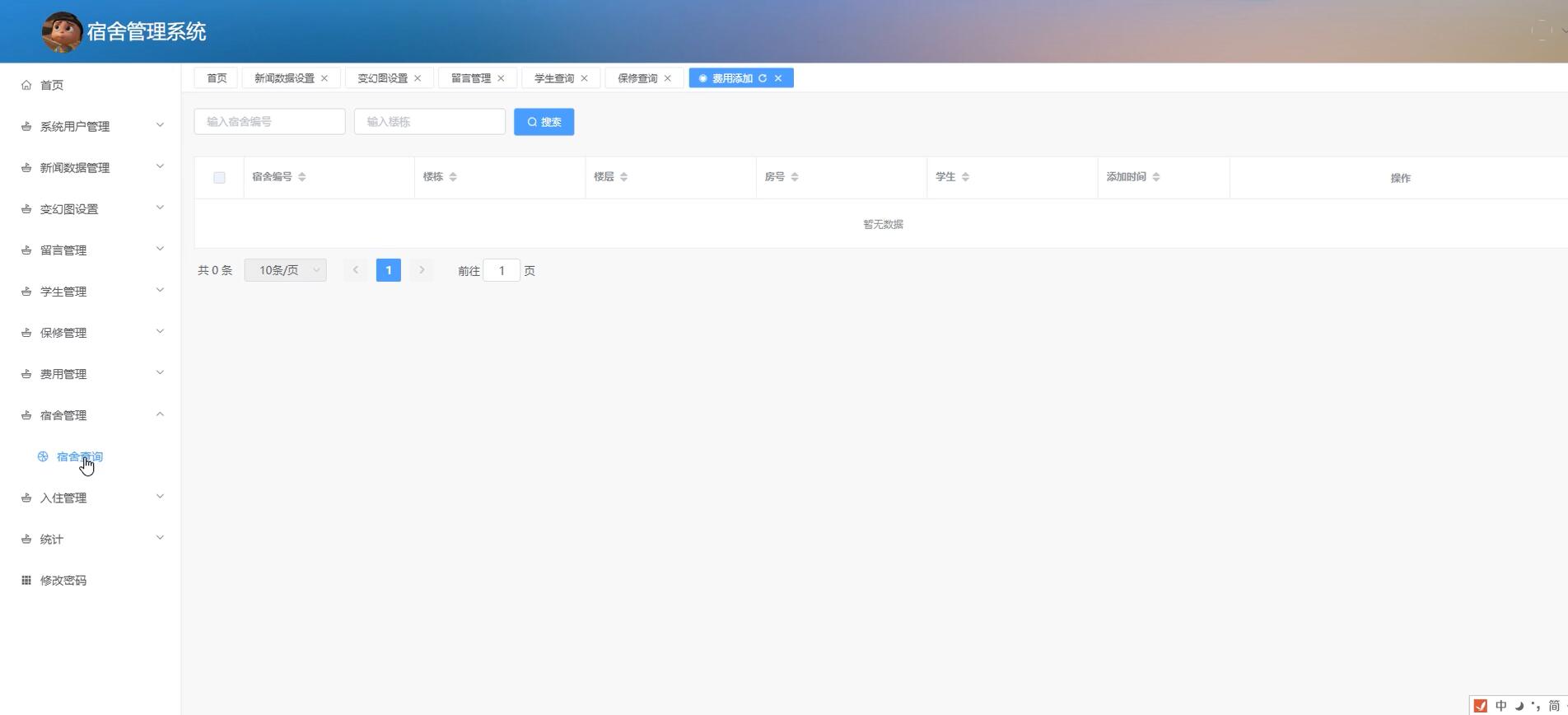Expand 留言管理 chevron
Image resolution: width=1568 pixels, height=715 pixels.
160,249
